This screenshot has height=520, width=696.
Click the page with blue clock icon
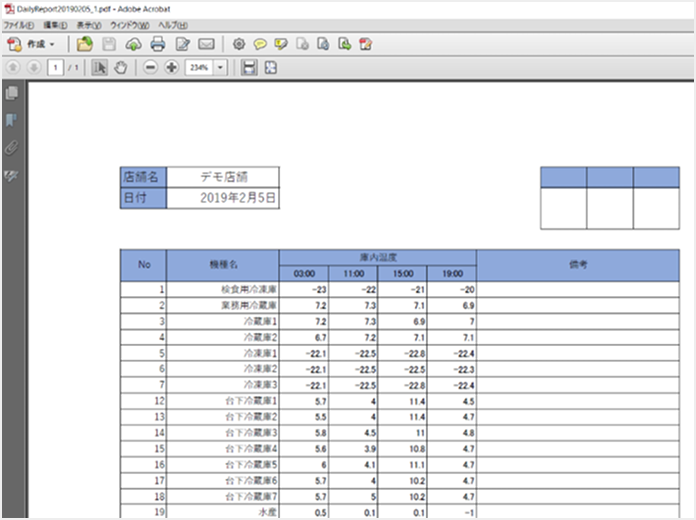(324, 44)
